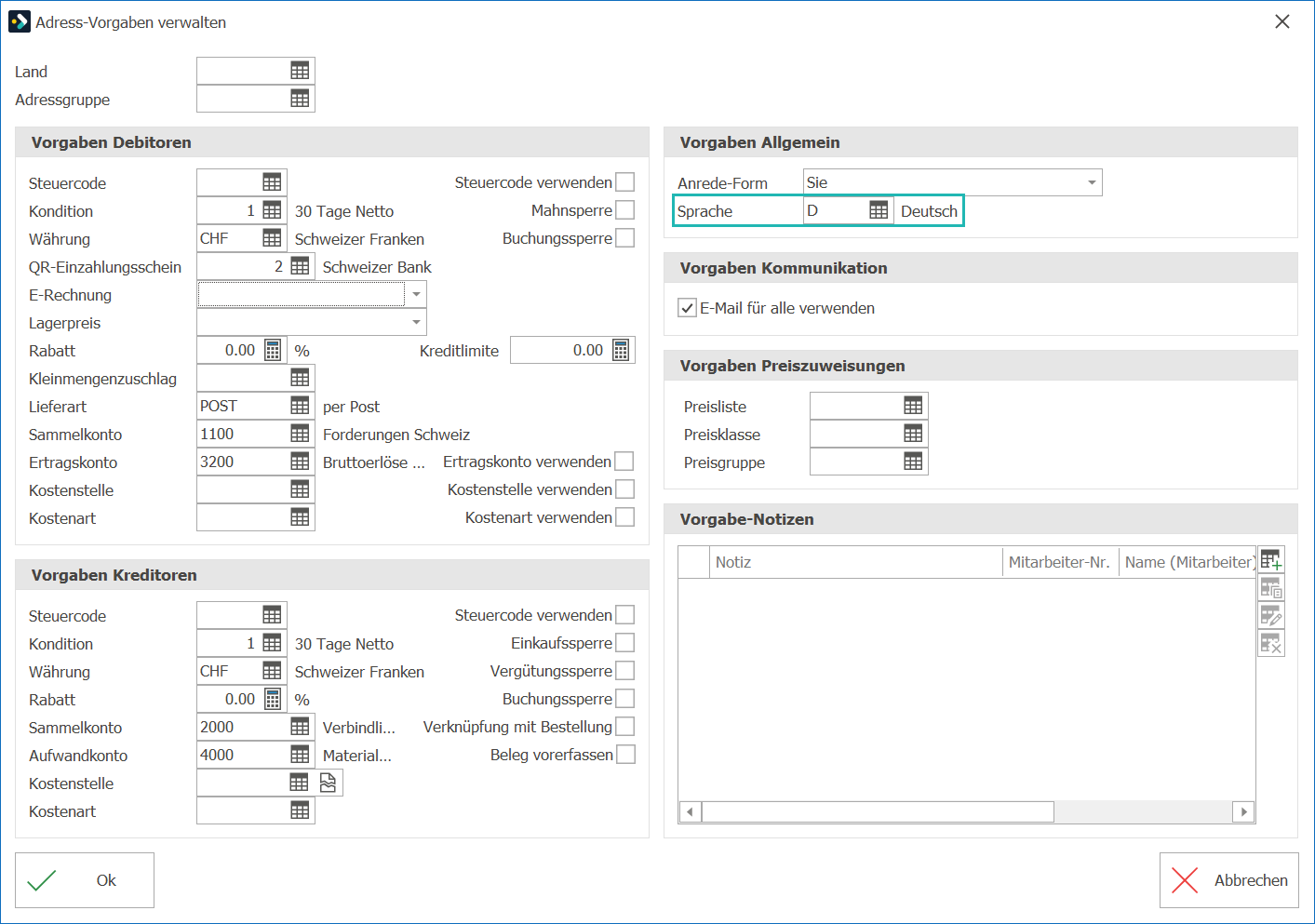Click the notes horizontal scrollbar thumb
The image size is (1315, 924).
(x=878, y=811)
